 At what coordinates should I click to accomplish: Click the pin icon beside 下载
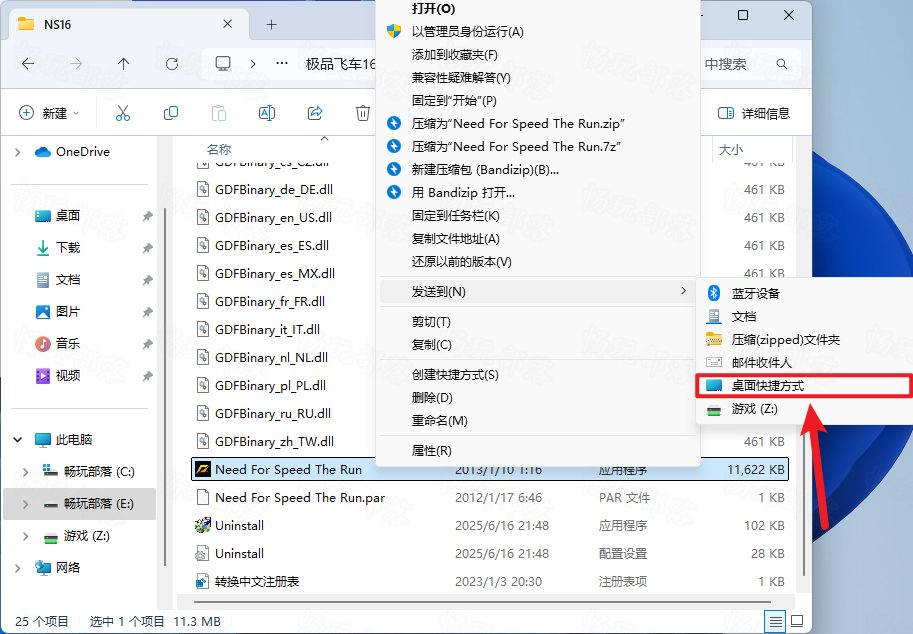(x=147, y=248)
